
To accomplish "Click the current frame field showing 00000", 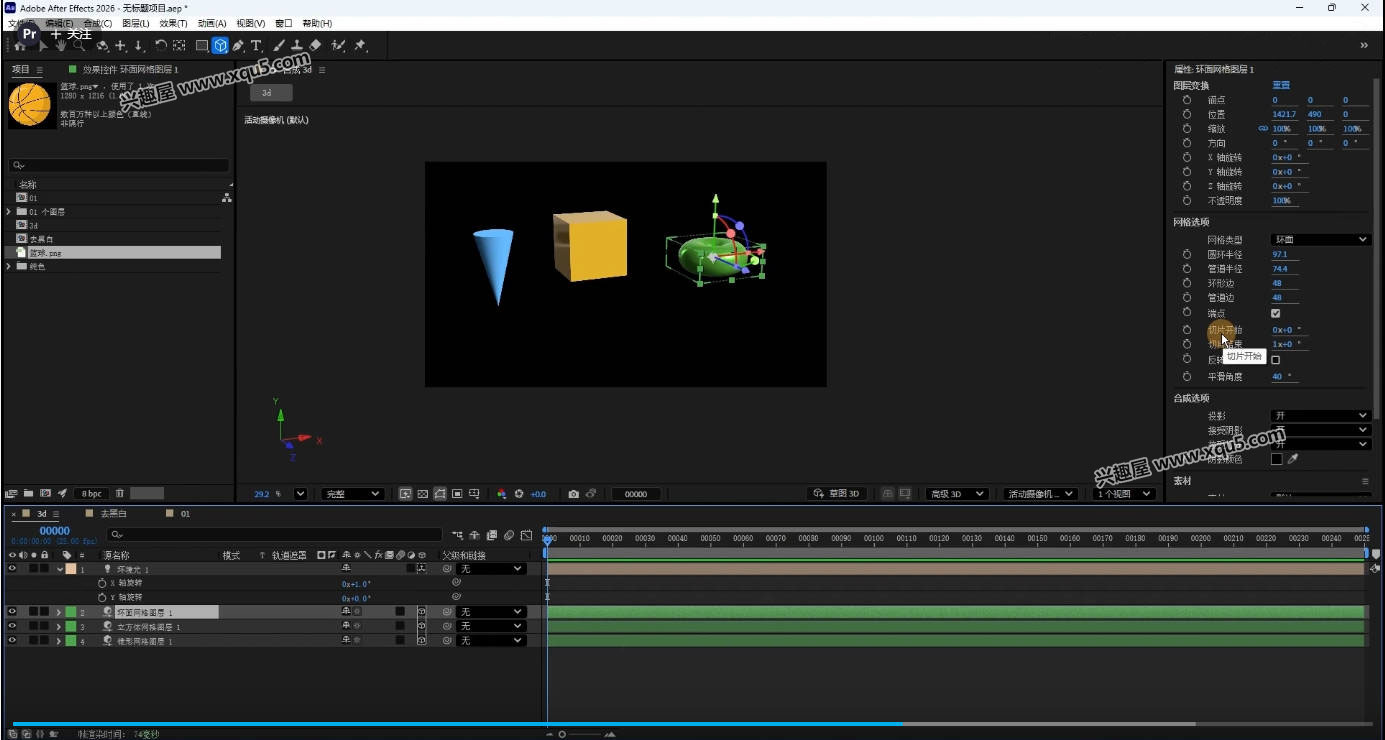I will tap(636, 493).
